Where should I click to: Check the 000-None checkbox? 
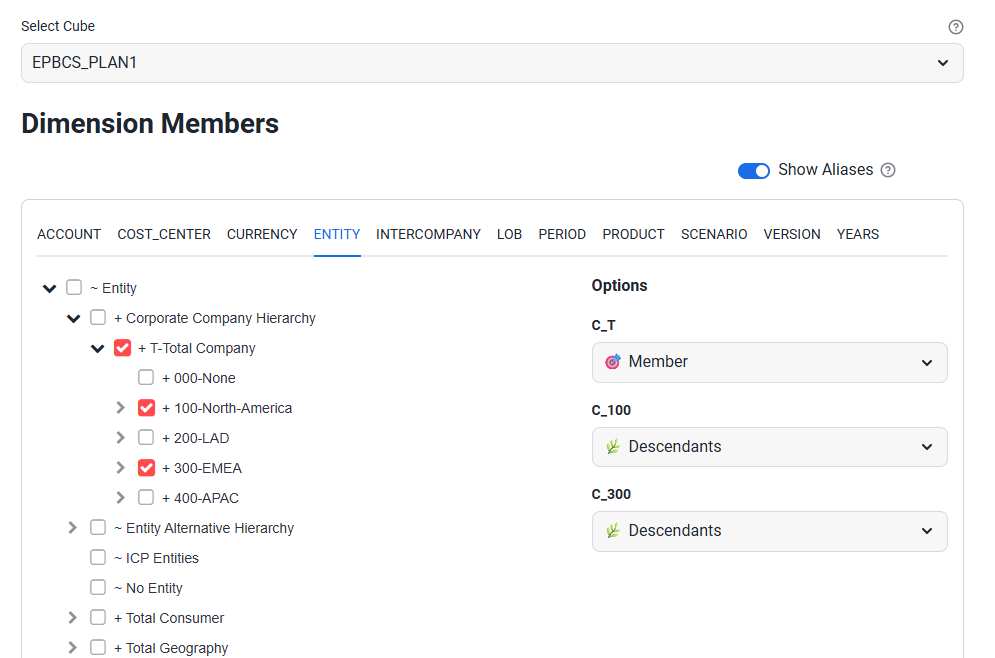pyautogui.click(x=146, y=378)
